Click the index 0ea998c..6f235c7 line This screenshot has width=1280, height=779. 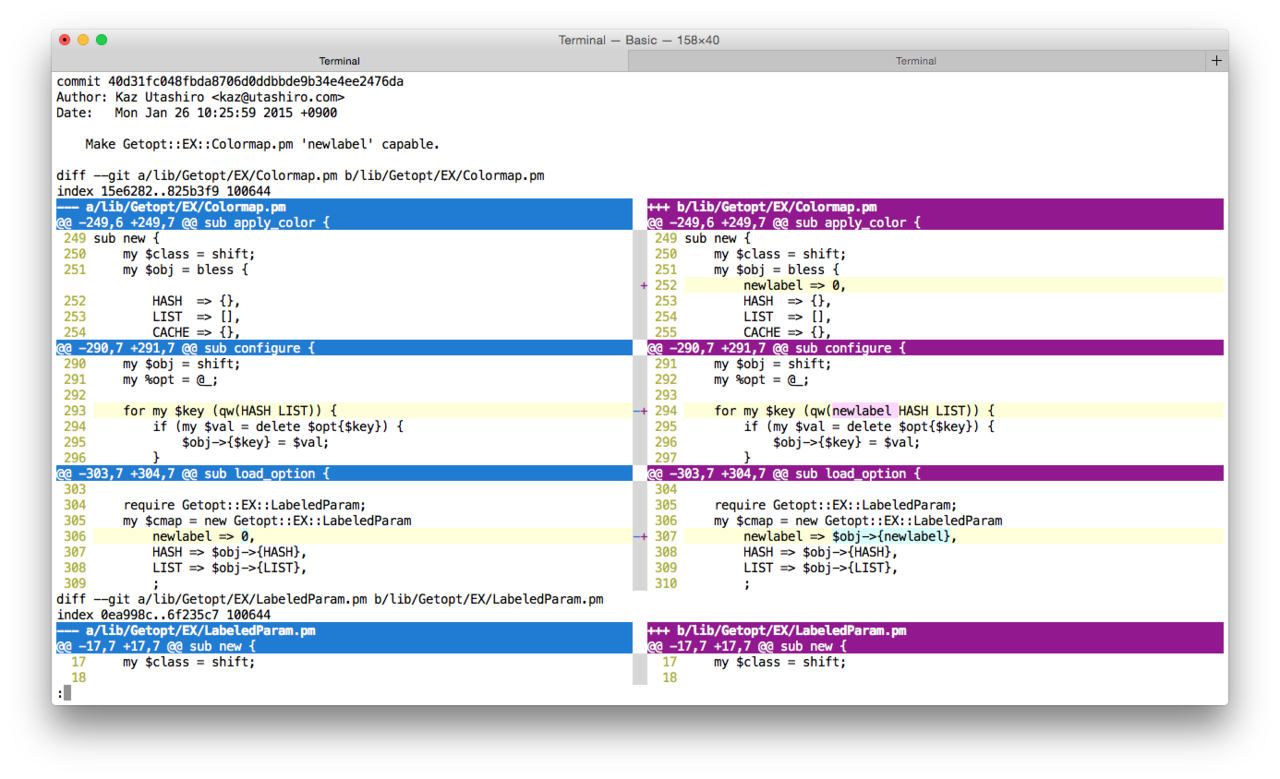[163, 615]
